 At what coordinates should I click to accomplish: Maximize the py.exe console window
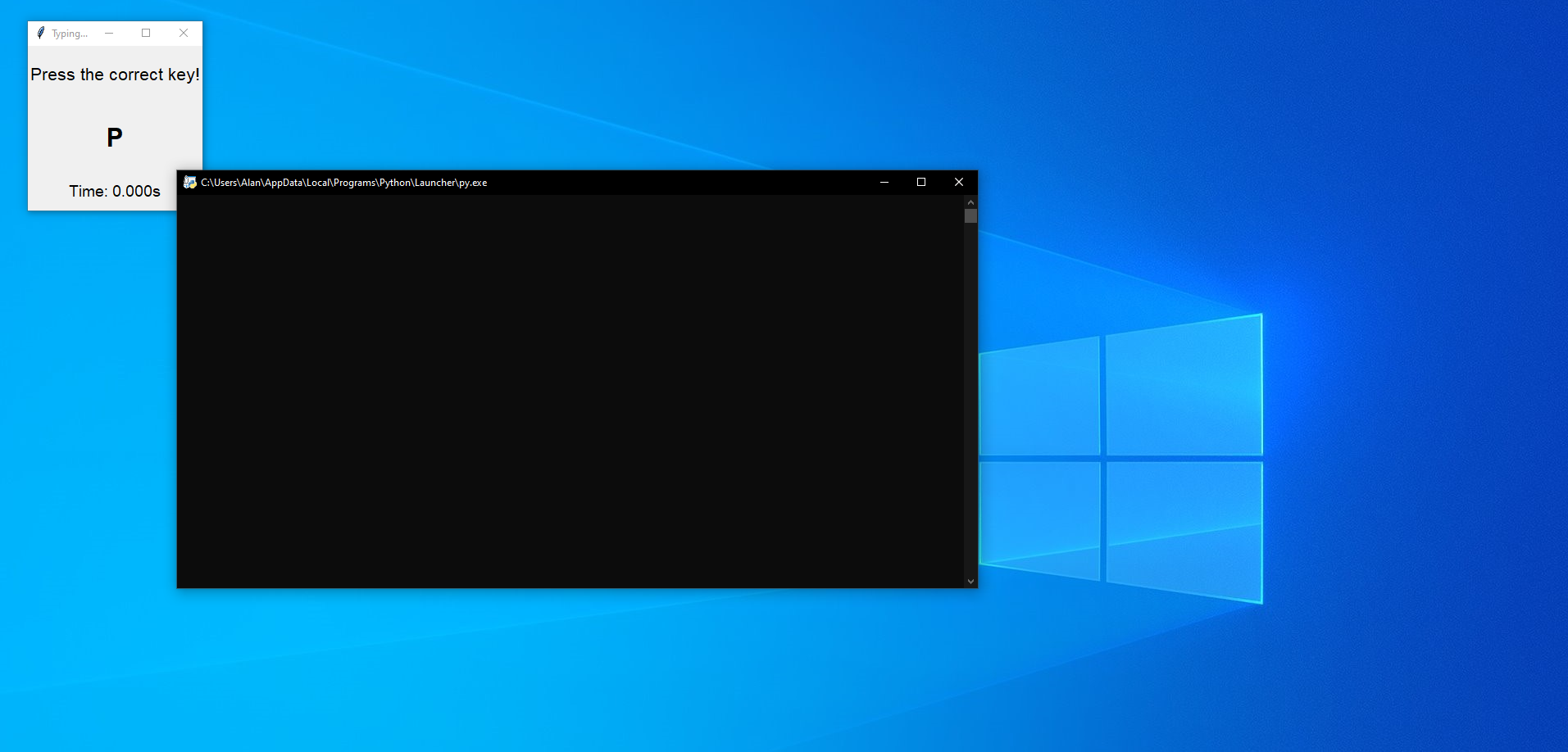(921, 182)
